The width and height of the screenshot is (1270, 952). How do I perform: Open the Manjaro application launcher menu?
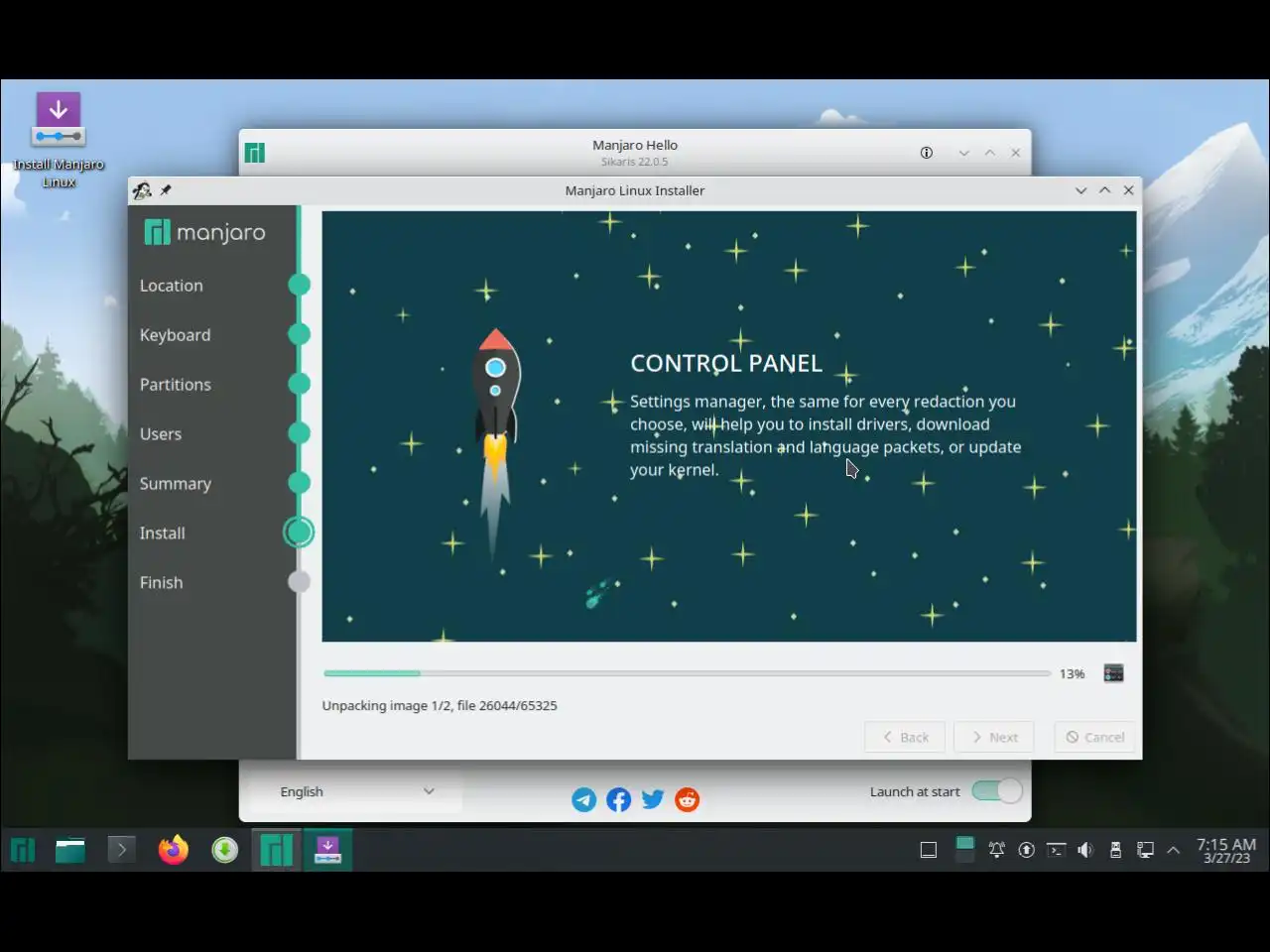click(x=23, y=850)
